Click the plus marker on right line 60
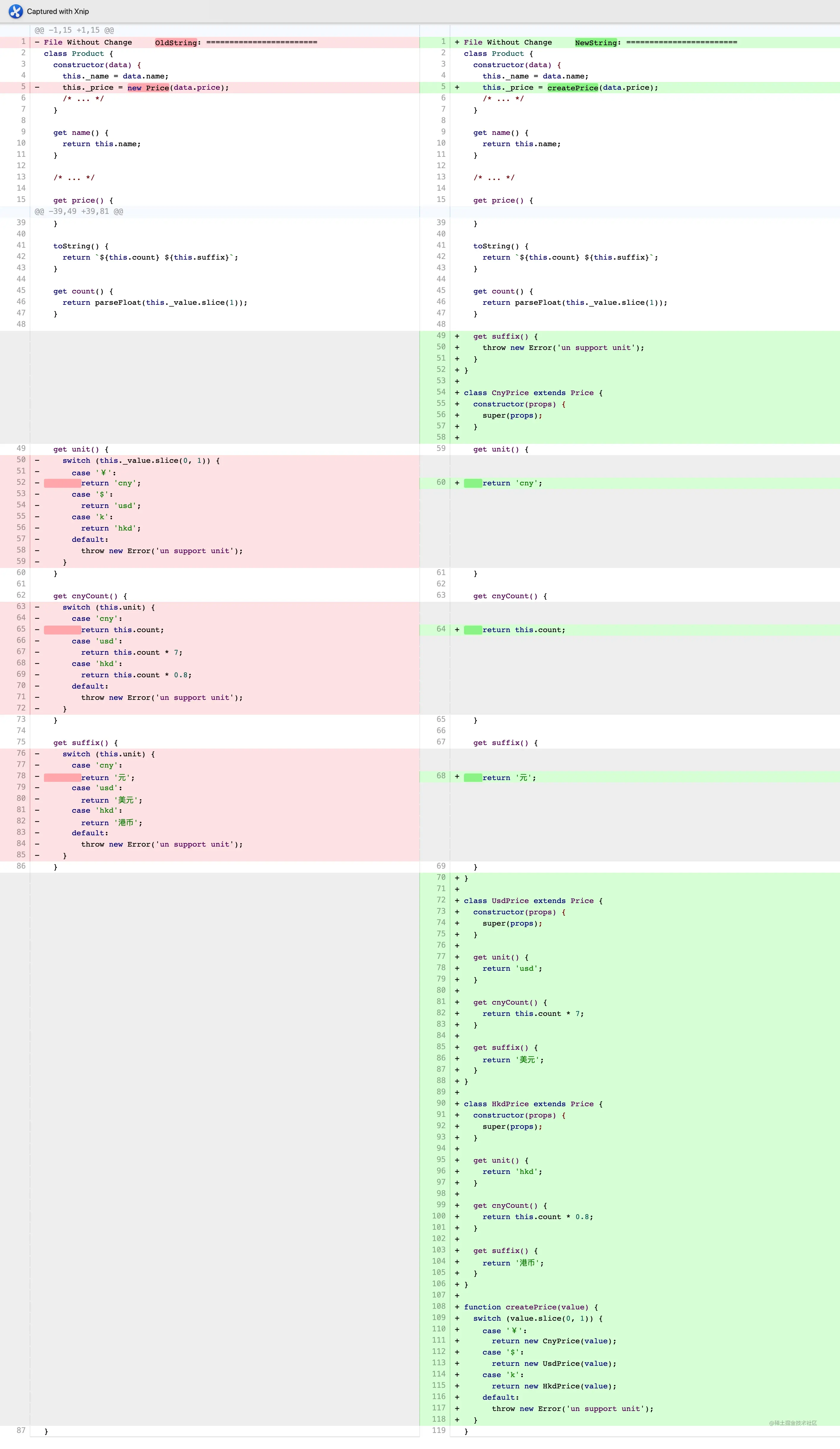Viewport: 840px width, 1449px height. (457, 483)
